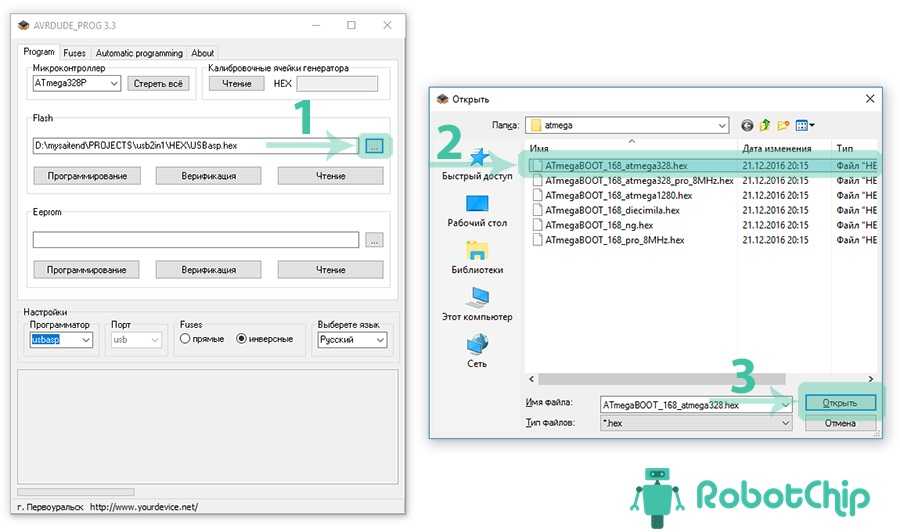900x532 pixels.
Task: Open Быстрый доступ in the sidebar
Action: tap(477, 165)
